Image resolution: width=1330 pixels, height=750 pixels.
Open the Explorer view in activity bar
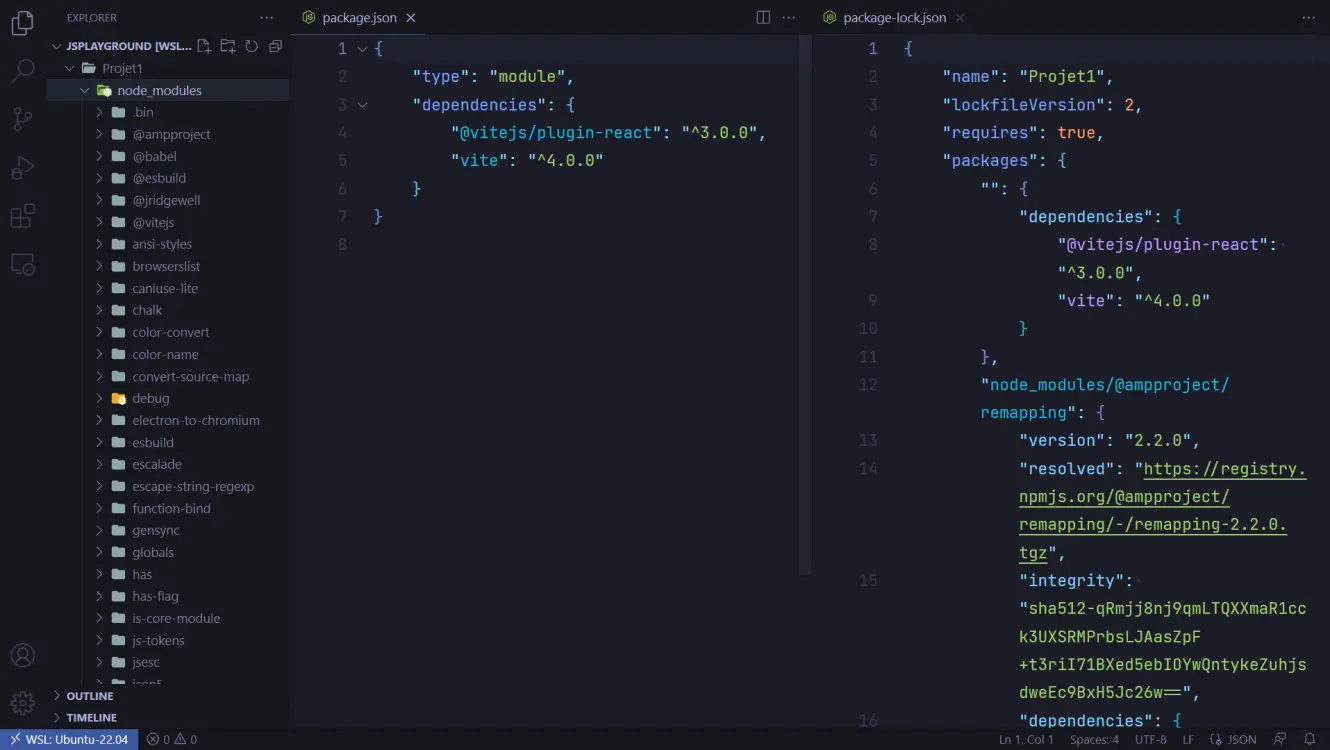pos(22,22)
